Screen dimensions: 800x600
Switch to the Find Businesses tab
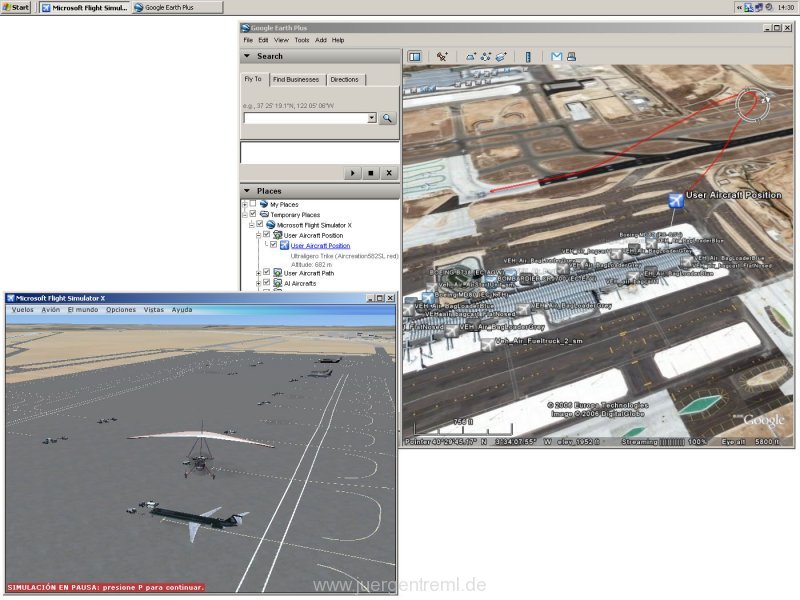click(296, 80)
